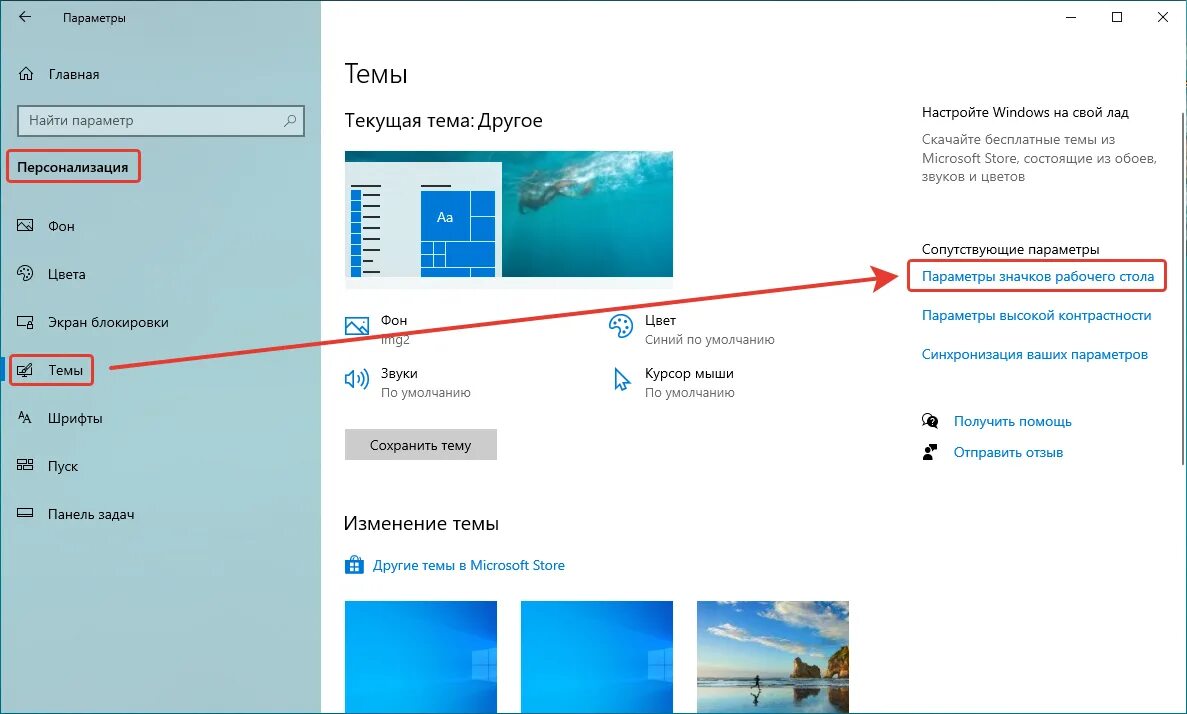This screenshot has height=714, width=1187.
Task: Open Курсор мыши По умолчанию setting
Action: (x=674, y=382)
